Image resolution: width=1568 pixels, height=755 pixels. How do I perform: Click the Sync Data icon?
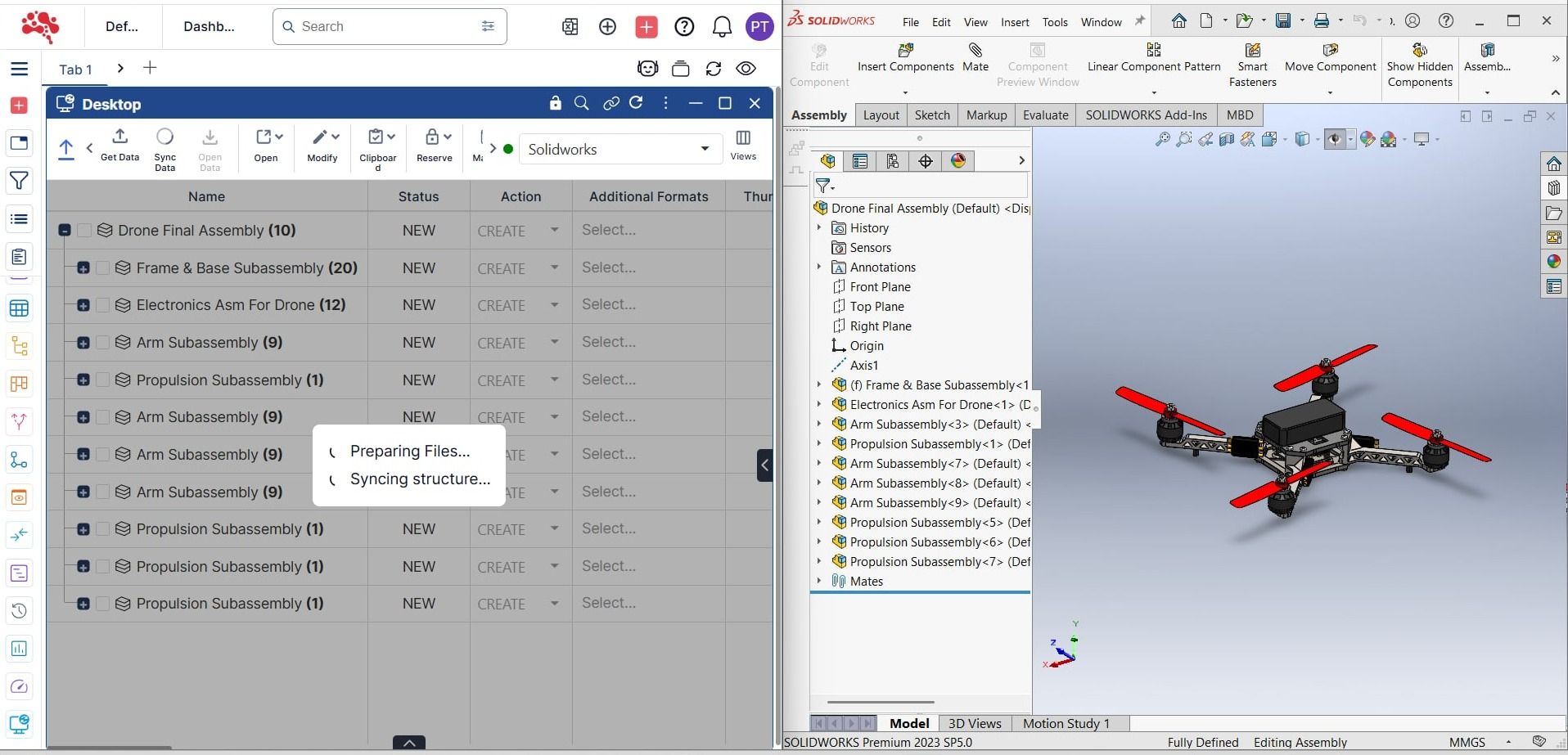click(164, 137)
